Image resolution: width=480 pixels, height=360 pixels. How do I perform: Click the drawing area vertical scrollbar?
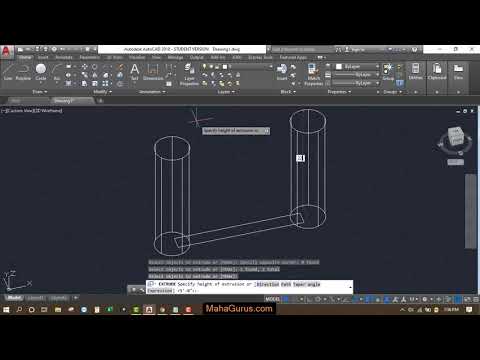(471, 211)
